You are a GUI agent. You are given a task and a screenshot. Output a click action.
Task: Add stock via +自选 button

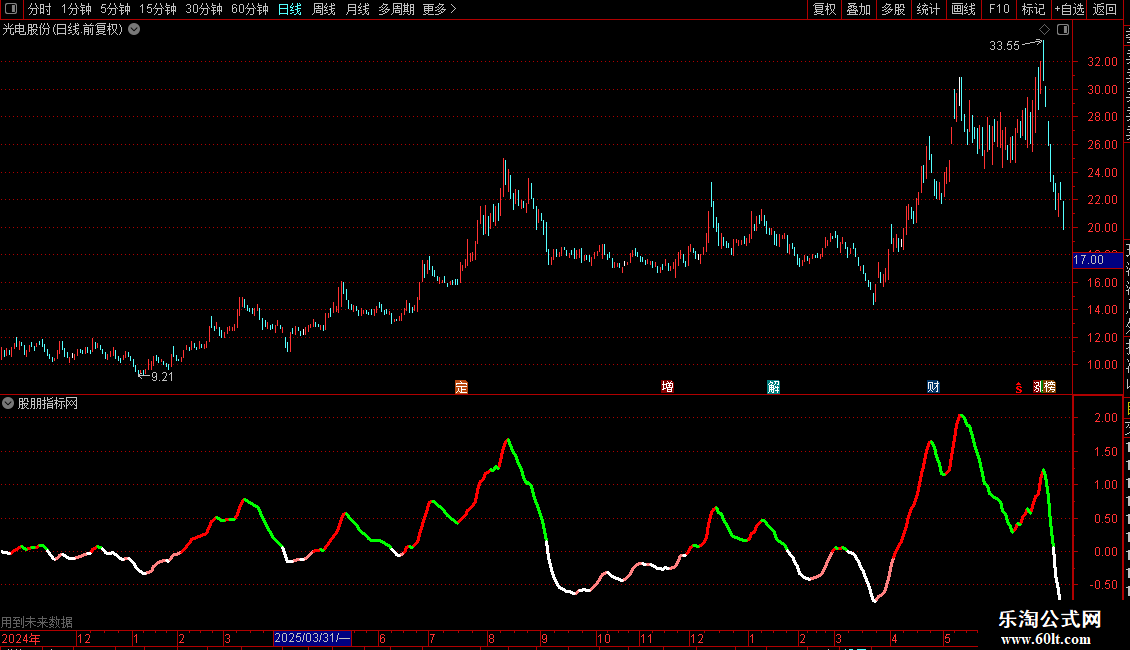tap(1069, 9)
